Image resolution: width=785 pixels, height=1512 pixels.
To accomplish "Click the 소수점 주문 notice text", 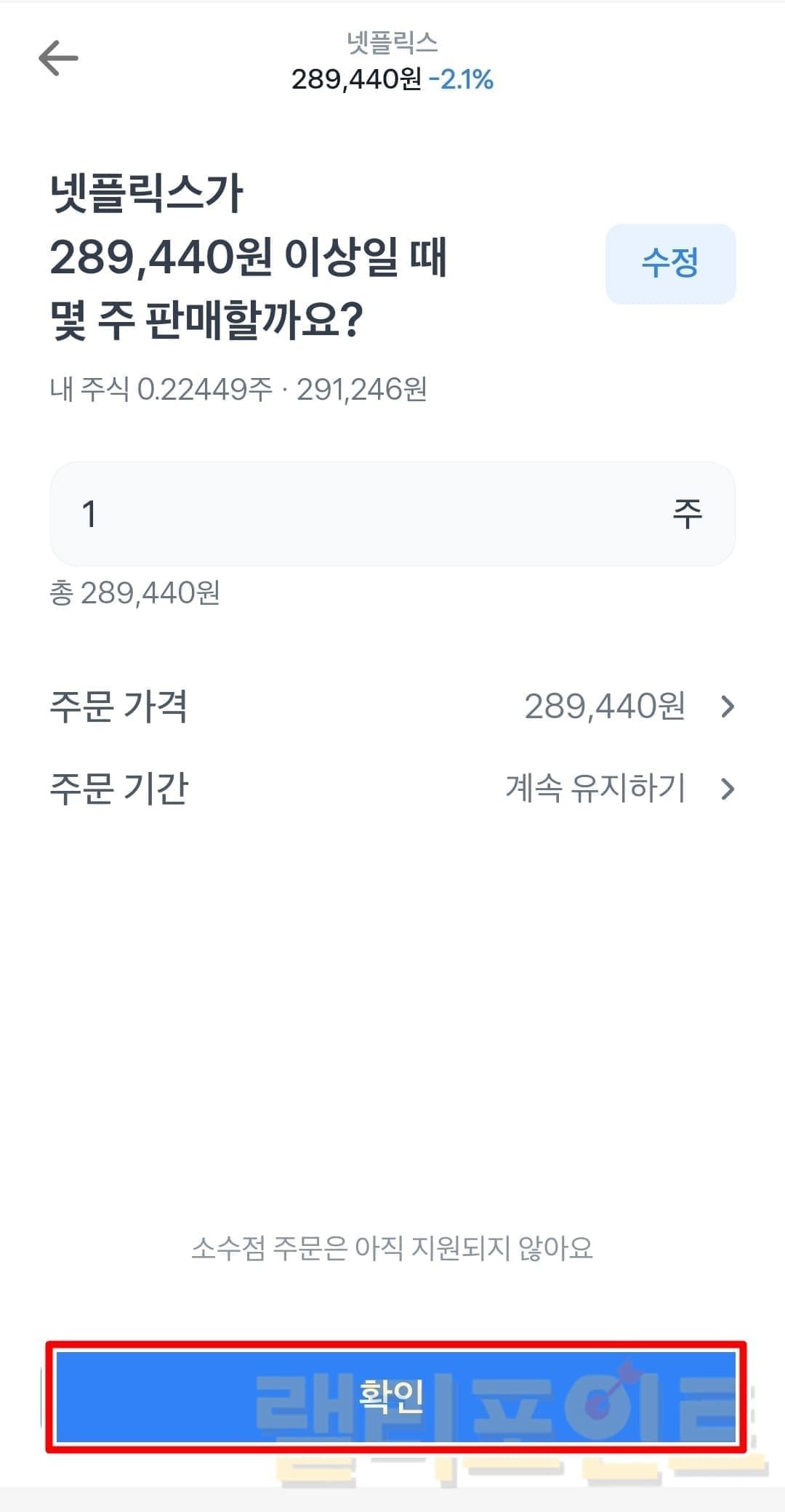I will 392,1249.
